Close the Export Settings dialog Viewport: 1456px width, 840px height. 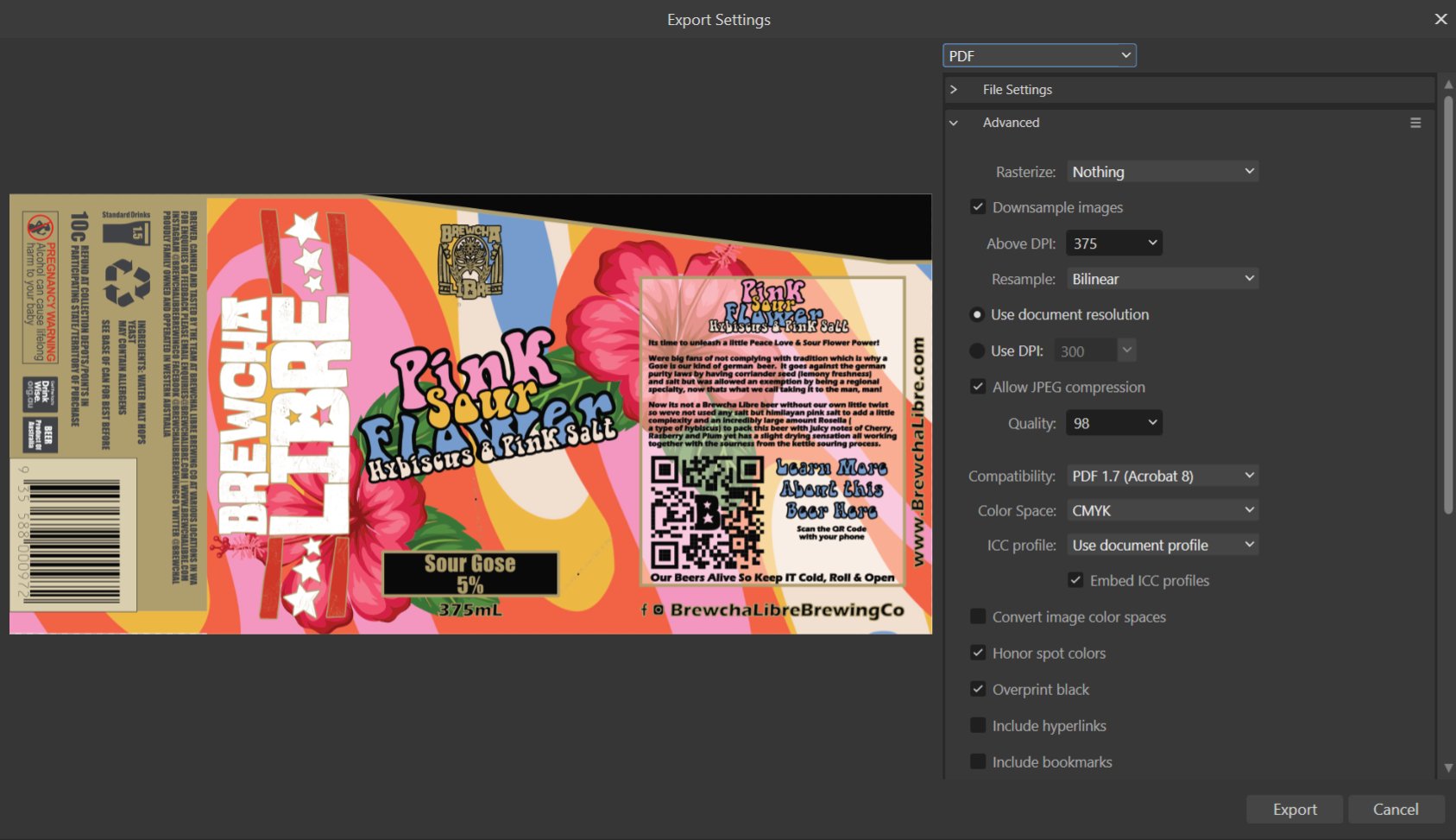(x=1440, y=19)
